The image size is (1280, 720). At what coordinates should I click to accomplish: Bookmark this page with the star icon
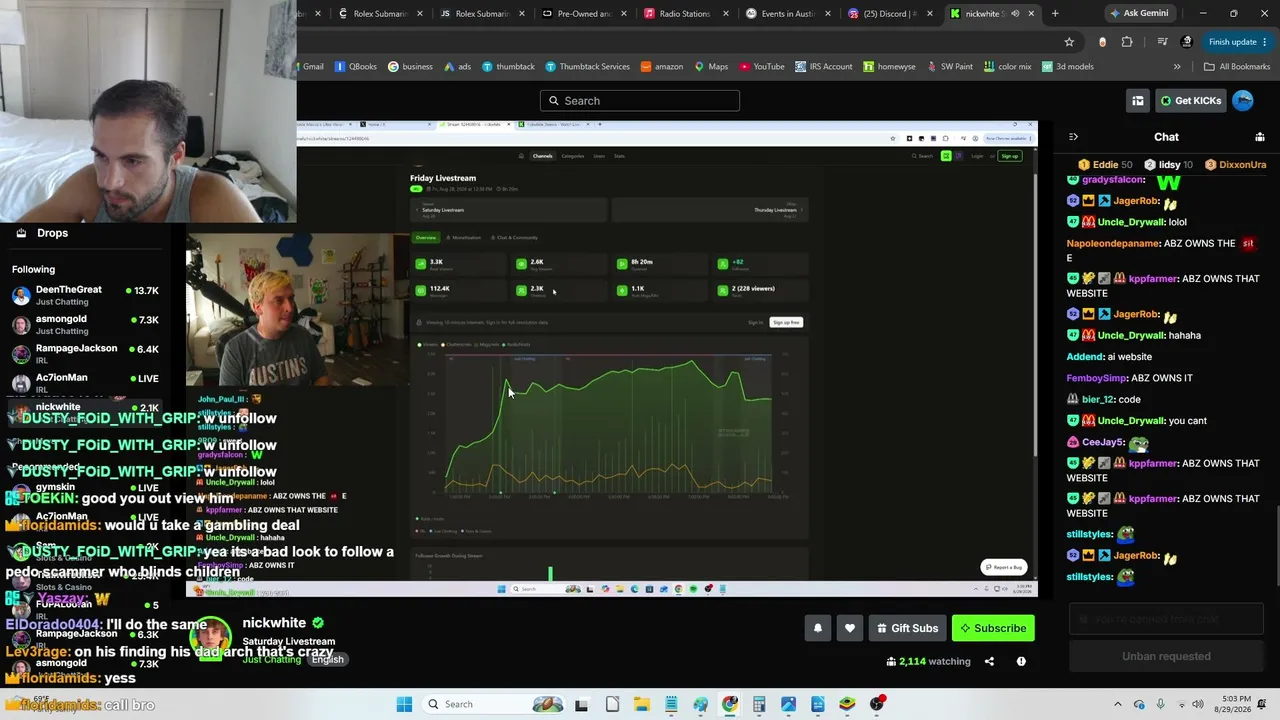1069,42
